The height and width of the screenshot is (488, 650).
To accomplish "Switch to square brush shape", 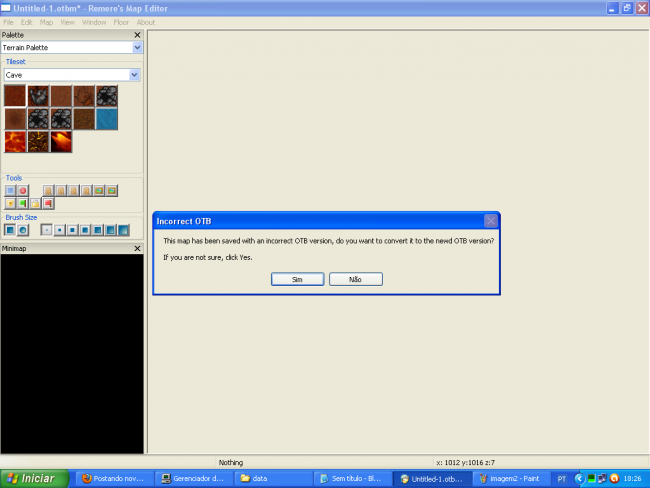I will pos(10,230).
